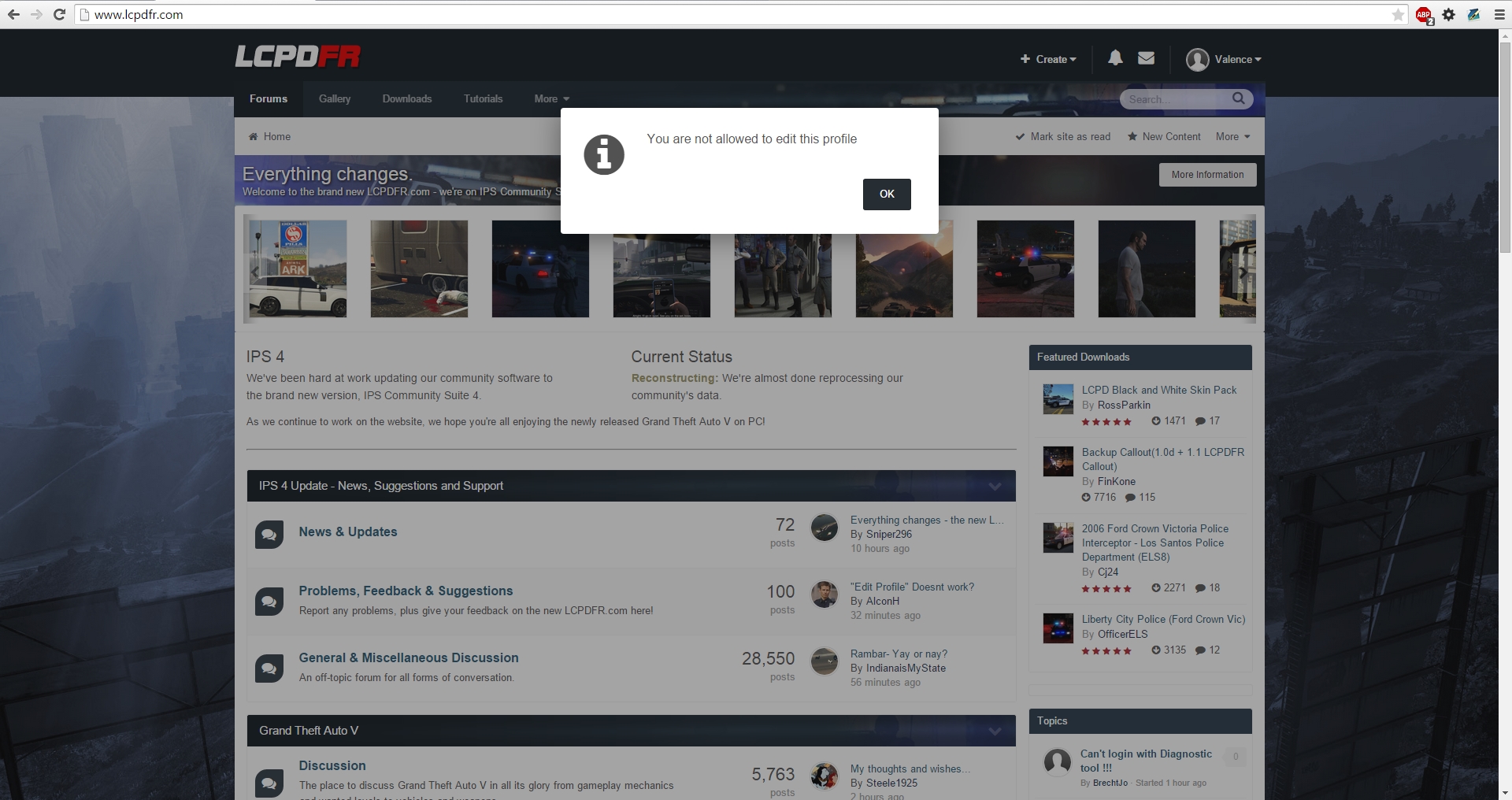Image resolution: width=1512 pixels, height=800 pixels.
Task: Click the Home breadcrumb icon
Action: tap(253, 136)
